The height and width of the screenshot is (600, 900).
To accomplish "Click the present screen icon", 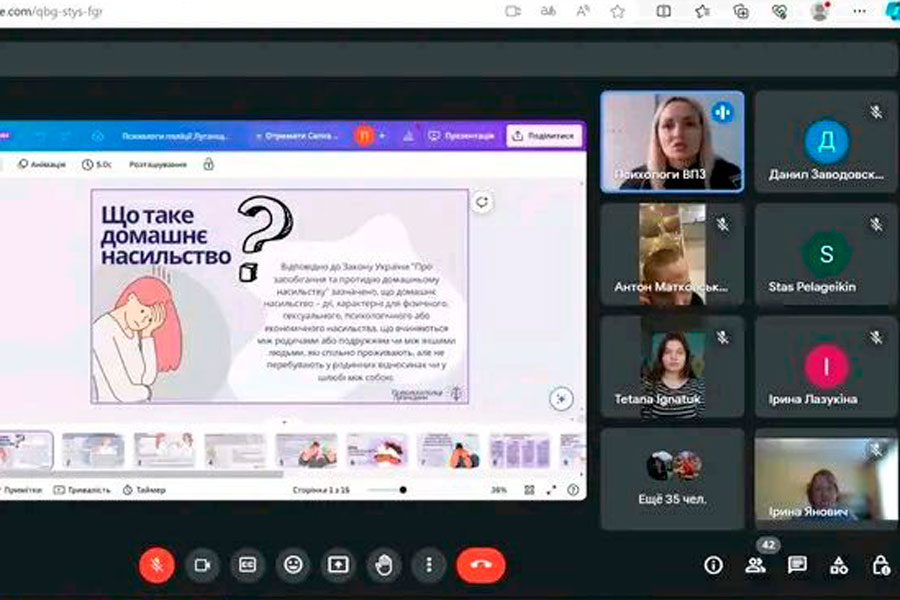I will pos(338,565).
